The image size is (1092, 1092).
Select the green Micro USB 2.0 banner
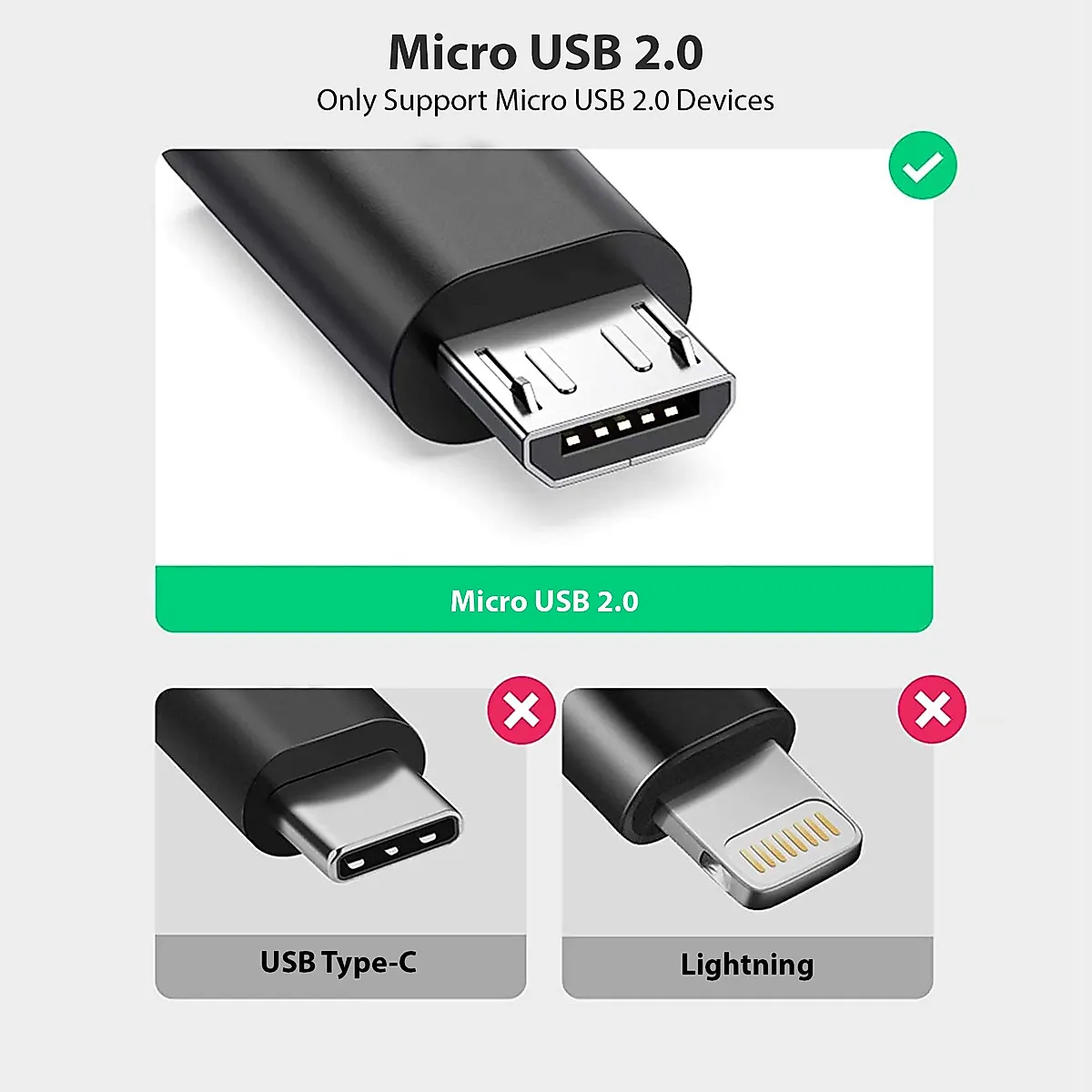point(544,600)
